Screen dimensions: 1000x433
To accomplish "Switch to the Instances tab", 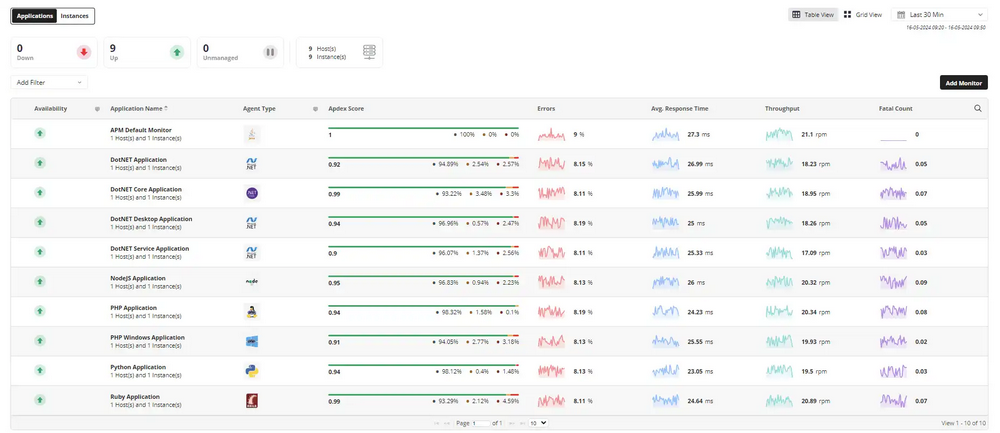I will [x=74, y=16].
